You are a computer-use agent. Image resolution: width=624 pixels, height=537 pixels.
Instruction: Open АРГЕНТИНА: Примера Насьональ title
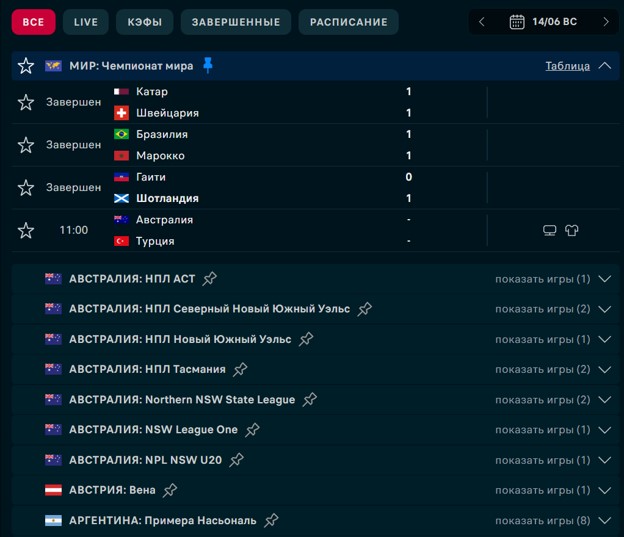(162, 521)
